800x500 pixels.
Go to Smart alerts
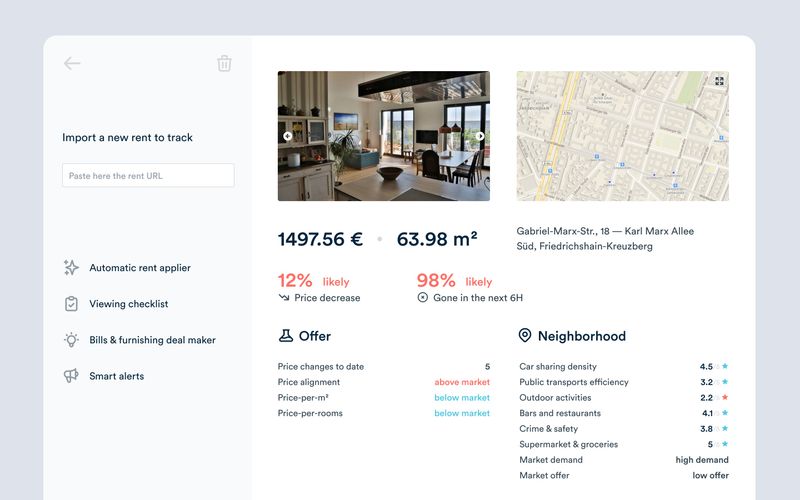(x=117, y=376)
